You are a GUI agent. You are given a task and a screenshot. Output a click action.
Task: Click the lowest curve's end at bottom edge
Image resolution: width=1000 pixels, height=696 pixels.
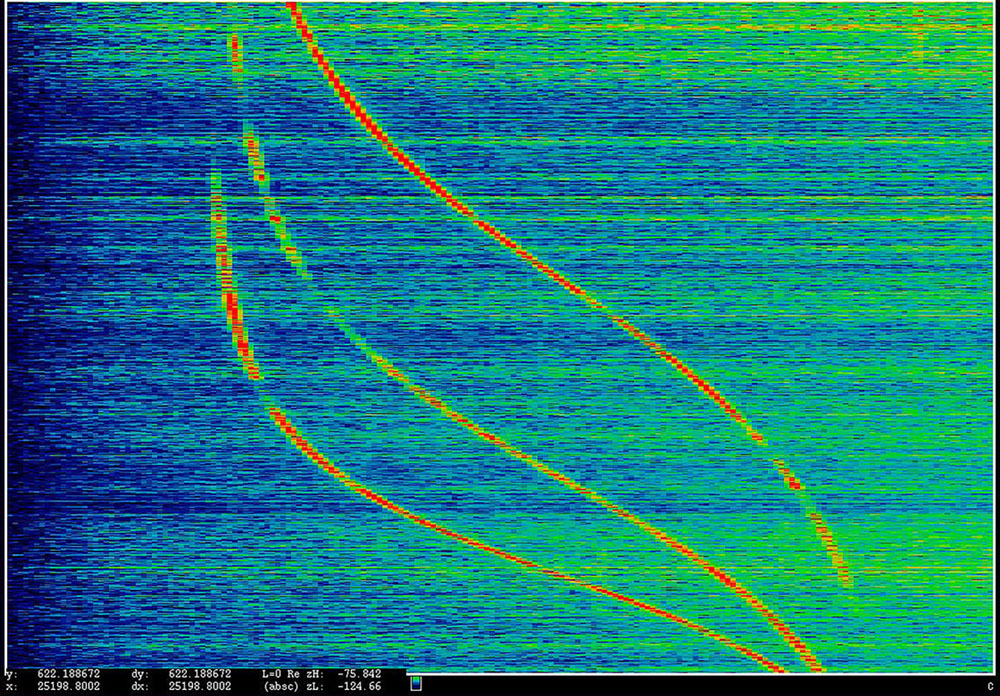(778, 667)
